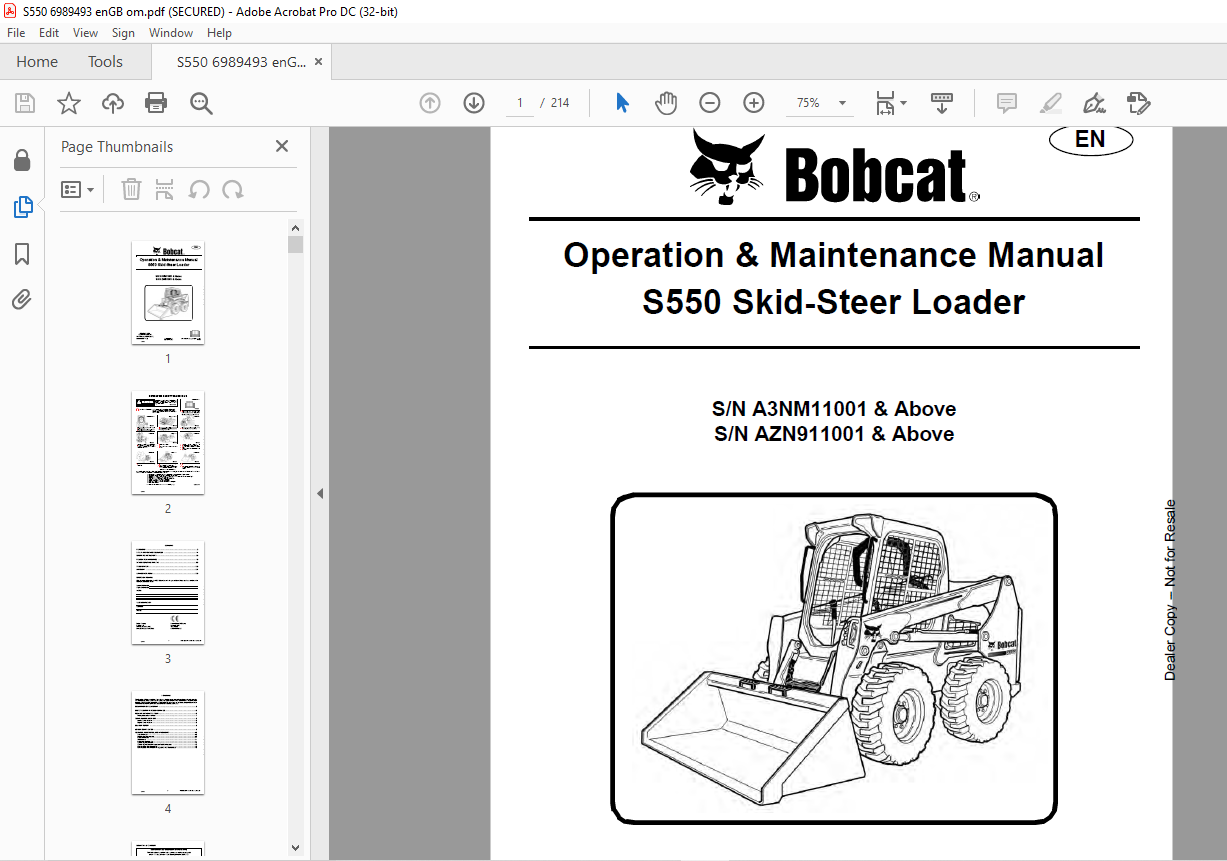Click the sign document pen icon
The height and width of the screenshot is (861, 1227).
click(1094, 103)
